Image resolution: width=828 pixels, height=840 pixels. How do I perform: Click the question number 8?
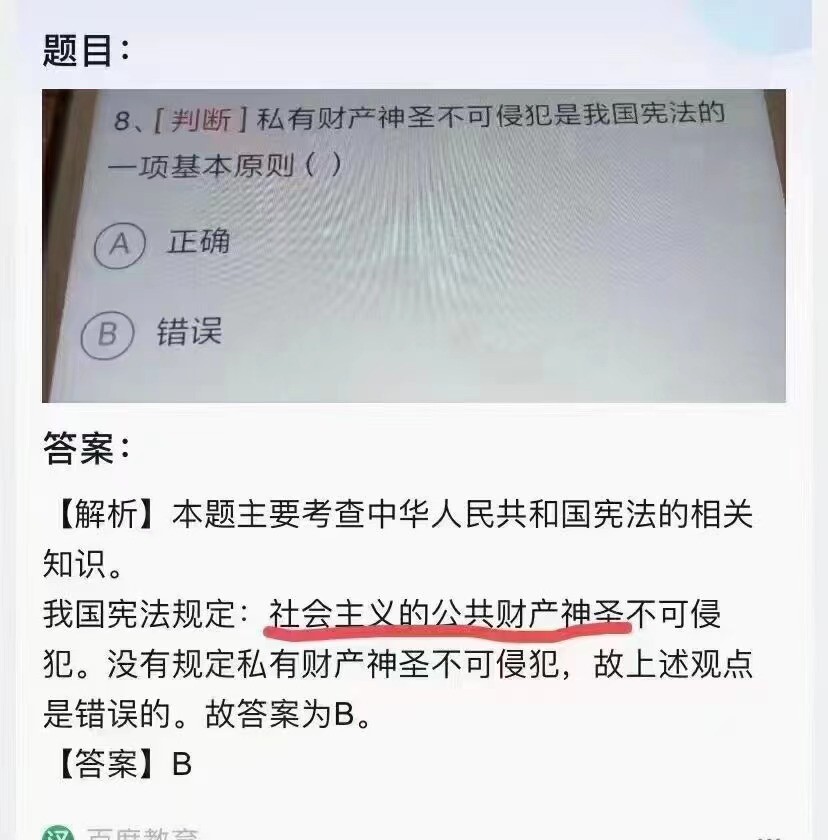pyautogui.click(x=122, y=120)
